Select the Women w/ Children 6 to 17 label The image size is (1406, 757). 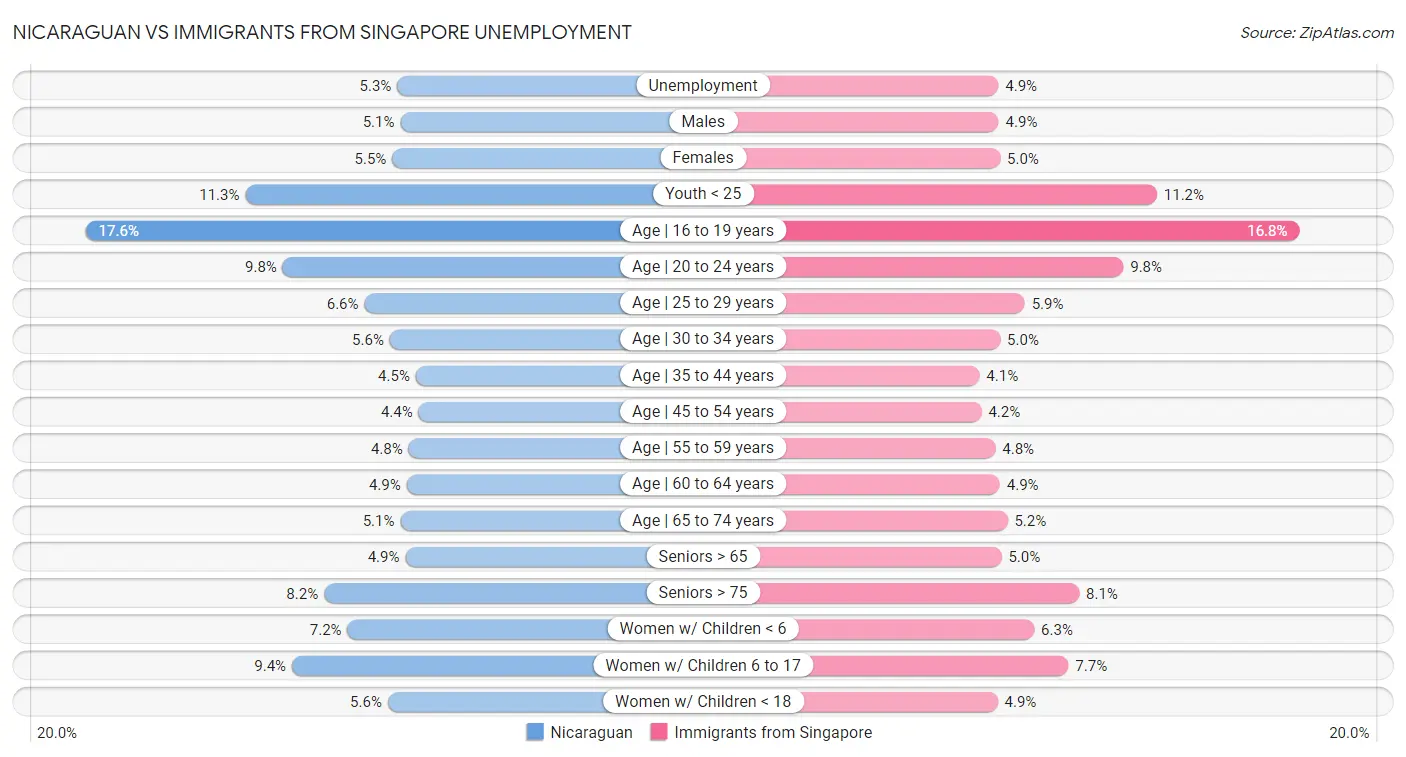pyautogui.click(x=703, y=665)
